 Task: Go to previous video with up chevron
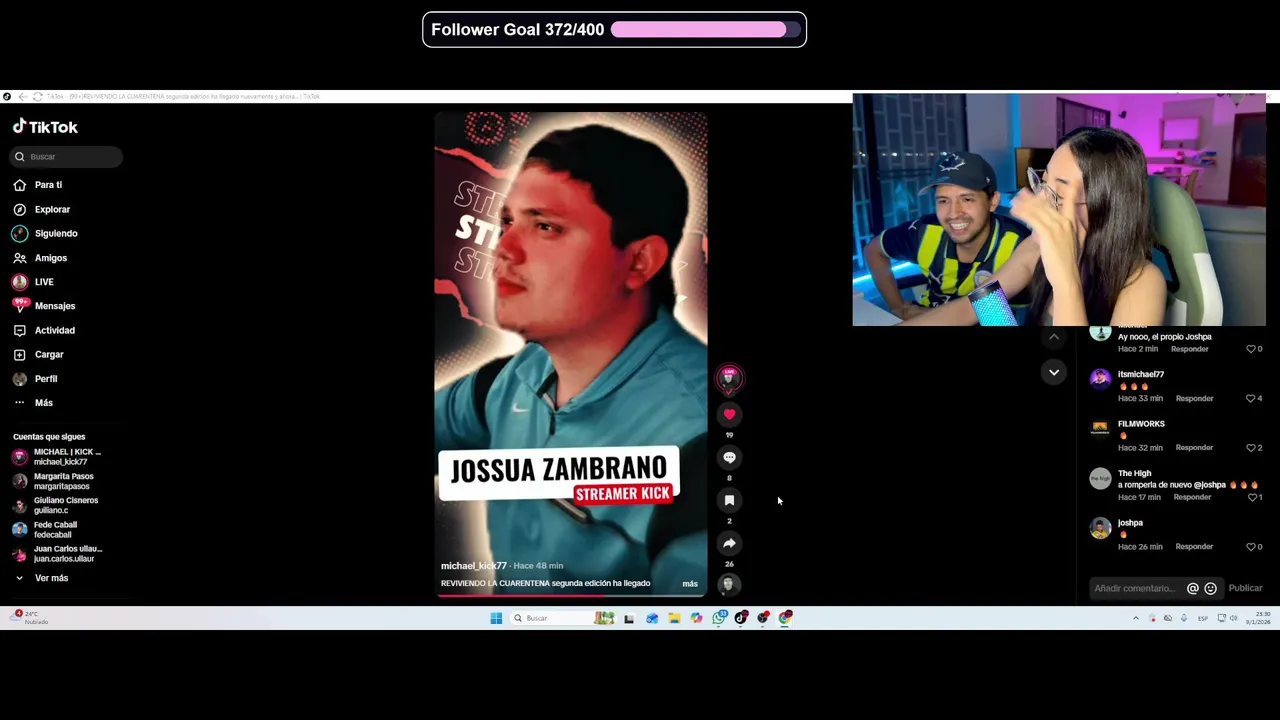1054,338
